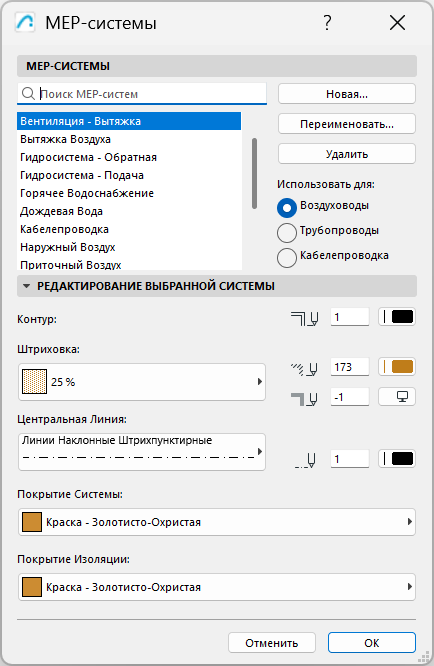
Task: Select Вытяжка Воздуха in the list
Action: 129,139
